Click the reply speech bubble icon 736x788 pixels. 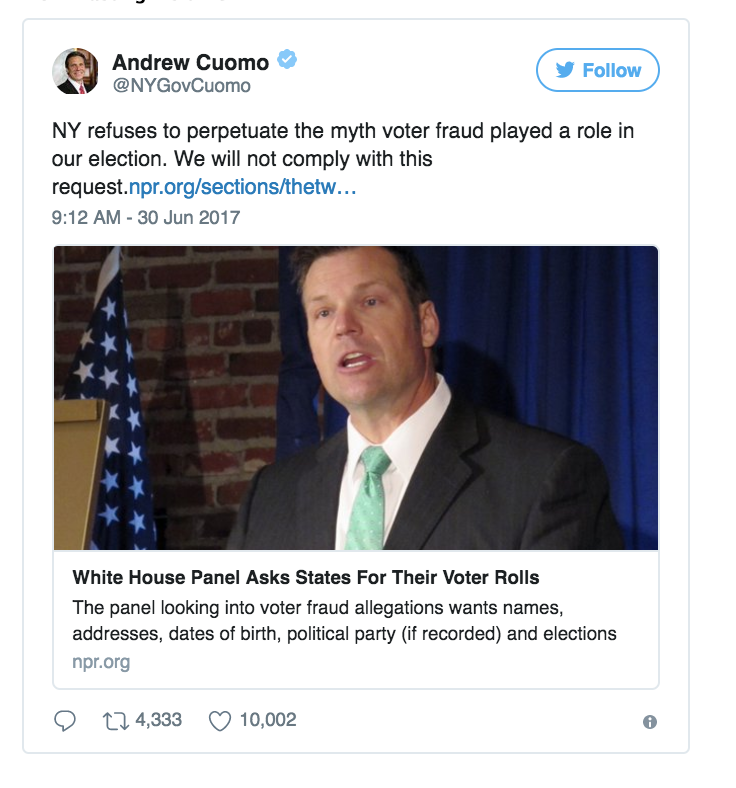(x=65, y=720)
